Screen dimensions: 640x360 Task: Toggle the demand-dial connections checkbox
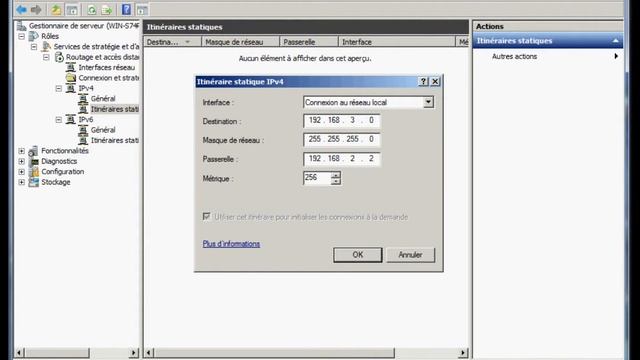pyautogui.click(x=206, y=216)
